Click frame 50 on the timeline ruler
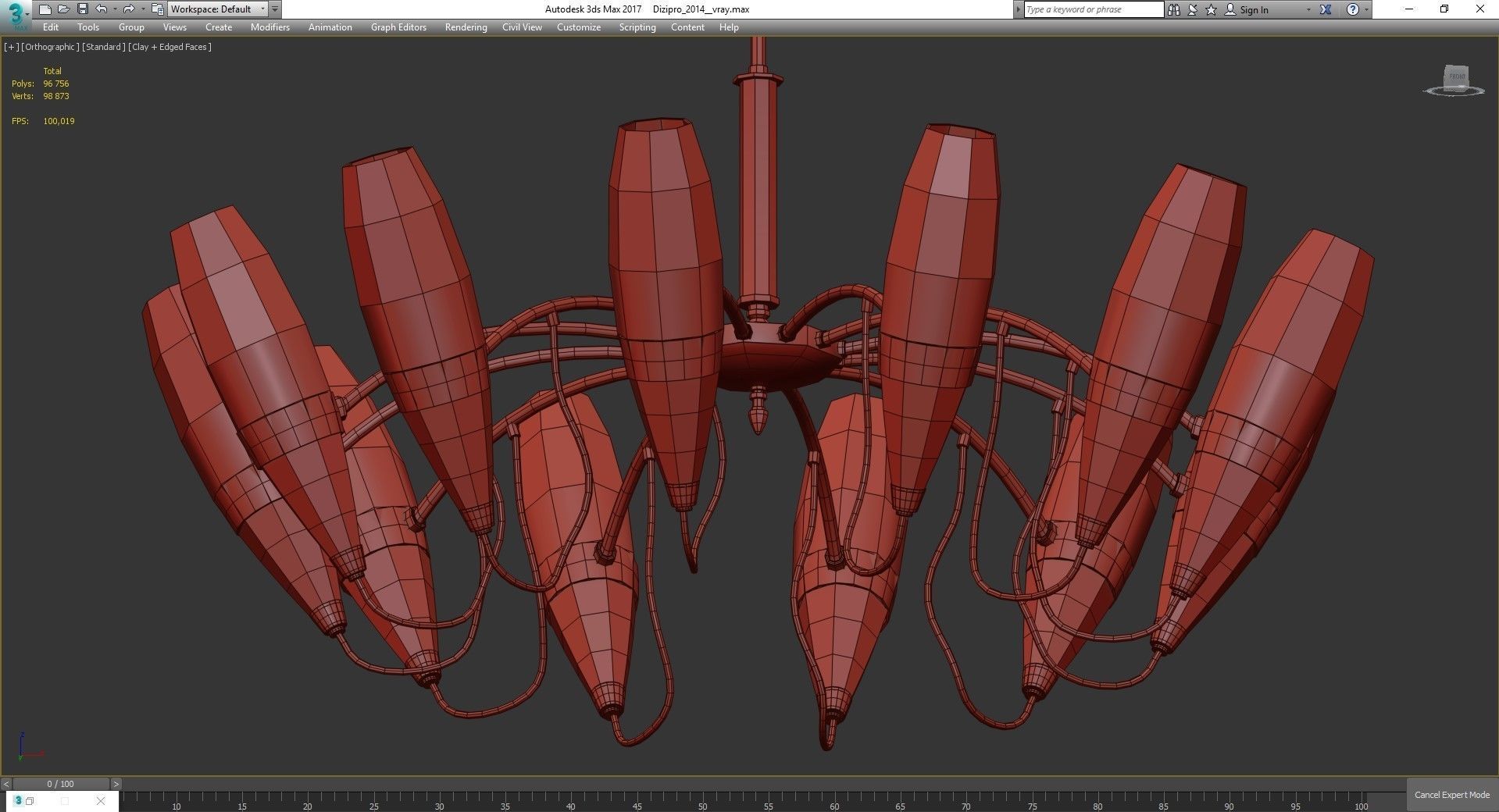Screen dimensions: 1499x812 702,807
